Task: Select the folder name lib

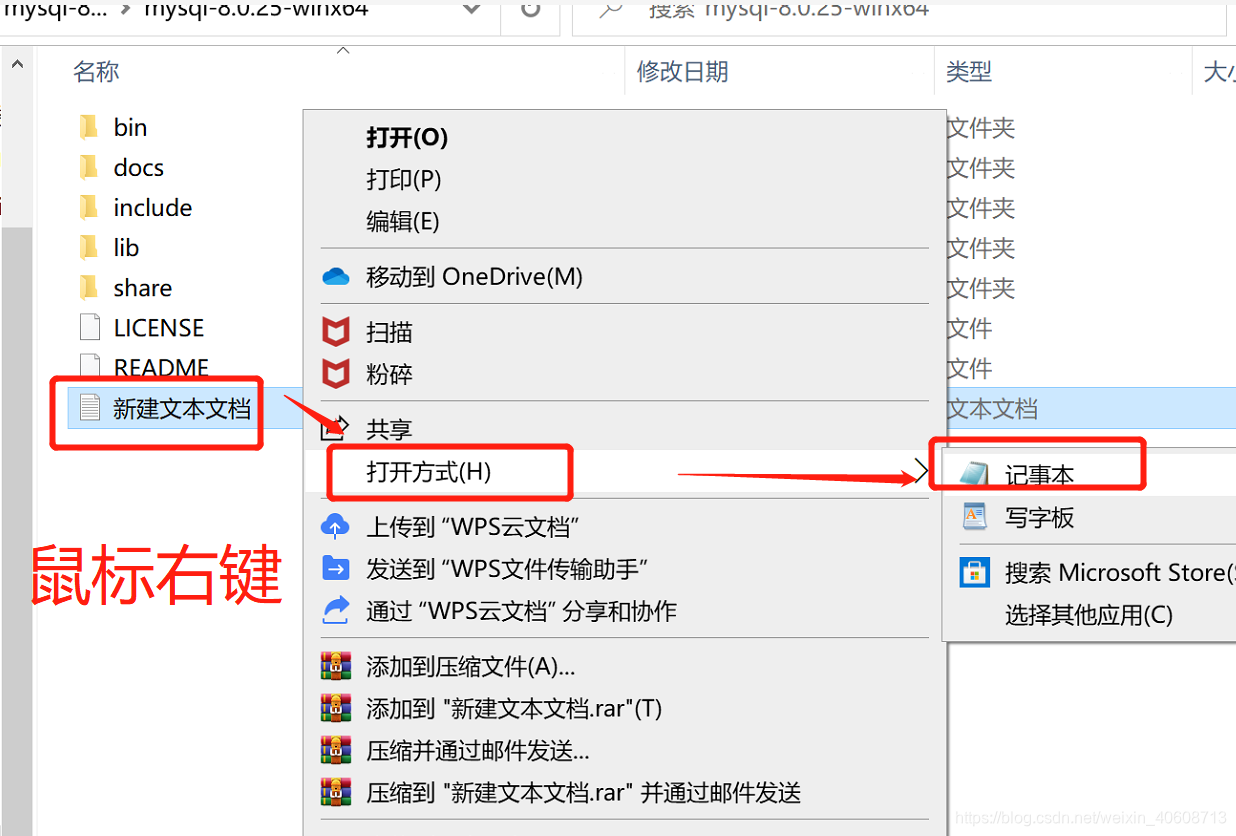Action: pyautogui.click(x=126, y=247)
